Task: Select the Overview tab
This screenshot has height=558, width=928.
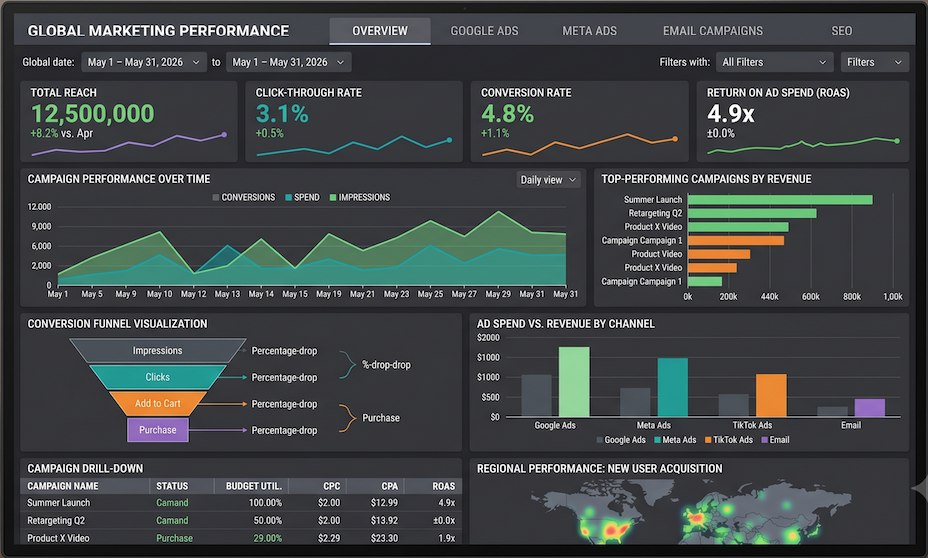Action: [380, 31]
